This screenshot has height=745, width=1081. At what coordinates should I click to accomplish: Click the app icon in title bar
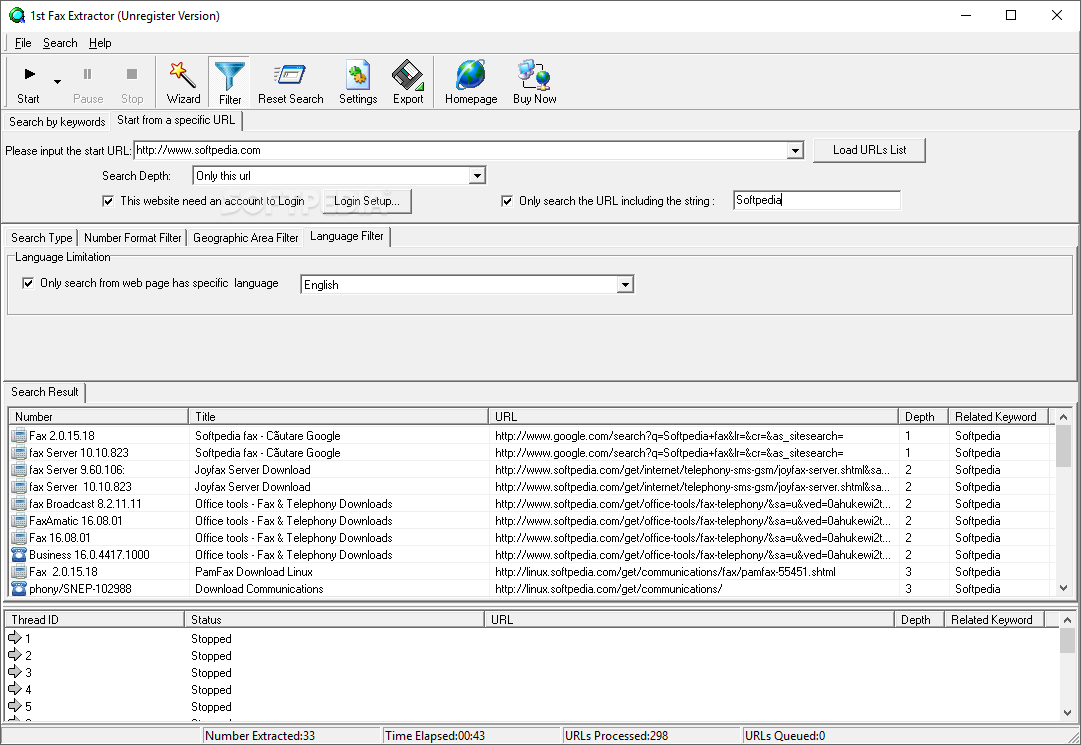[x=16, y=15]
